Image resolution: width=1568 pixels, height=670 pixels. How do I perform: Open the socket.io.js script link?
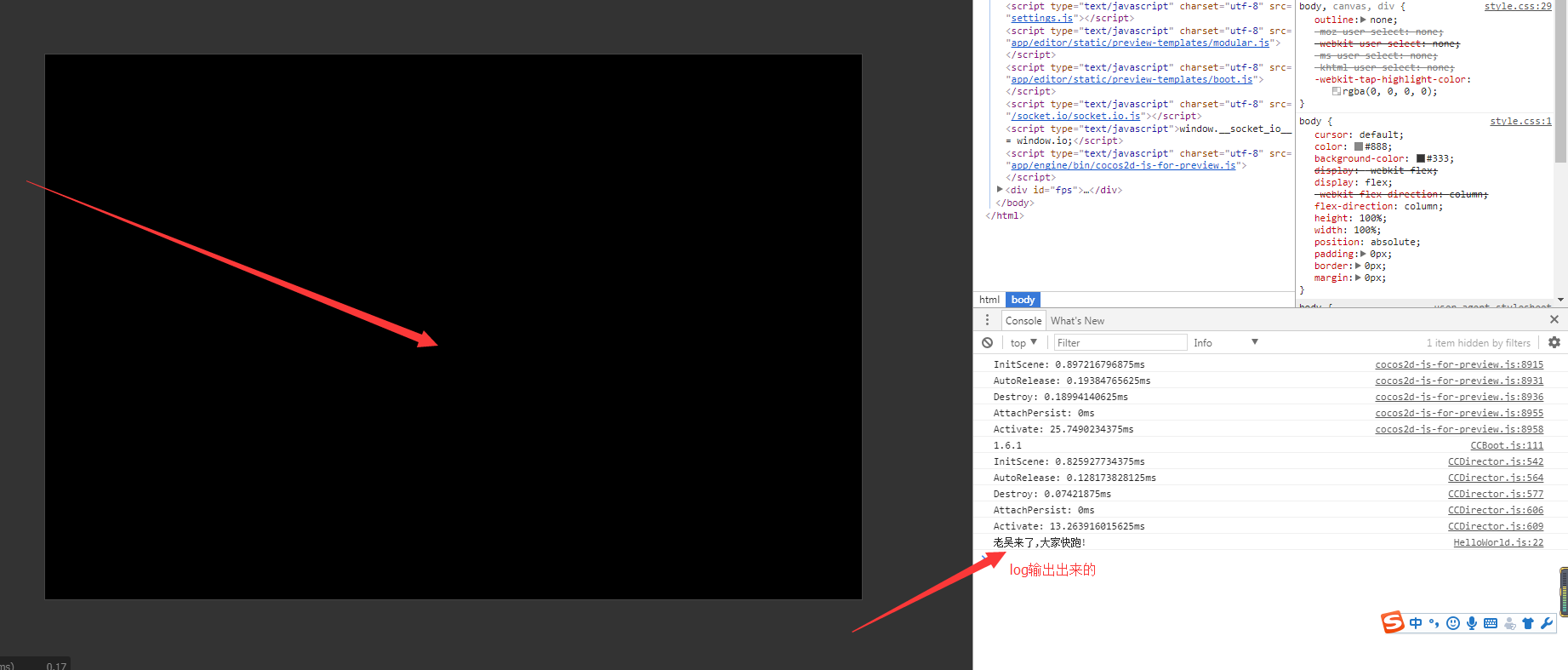point(1075,116)
